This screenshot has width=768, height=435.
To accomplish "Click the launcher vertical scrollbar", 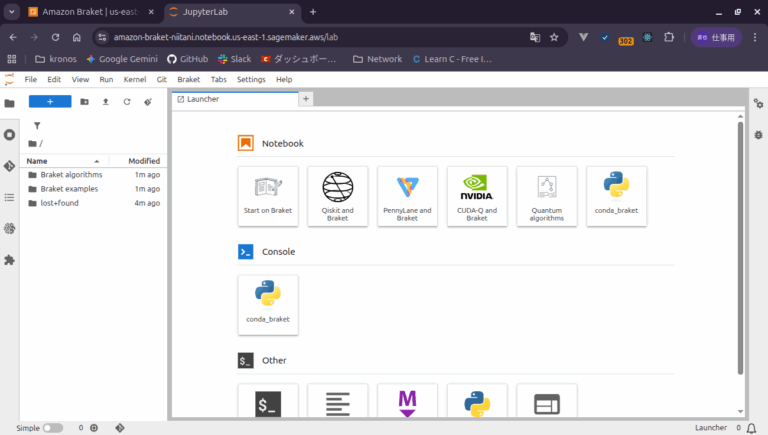I will [x=740, y=247].
